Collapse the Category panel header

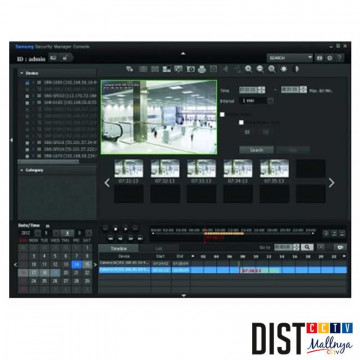57,170
